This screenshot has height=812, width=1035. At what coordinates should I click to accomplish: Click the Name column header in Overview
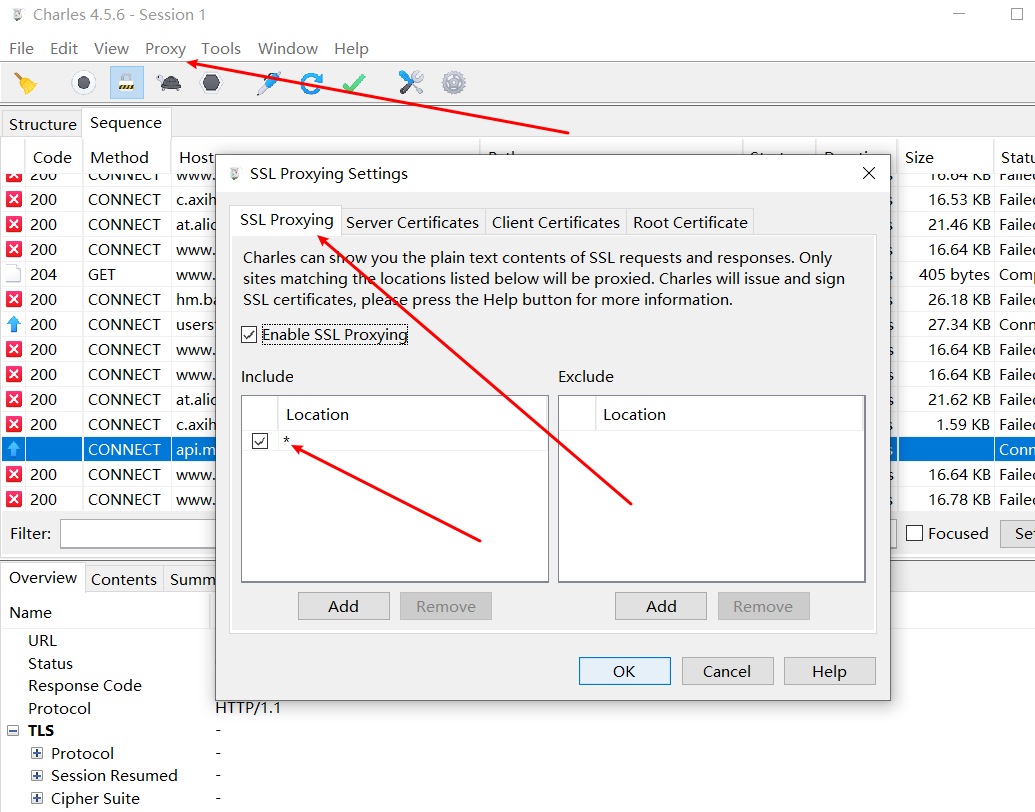[x=106, y=613]
